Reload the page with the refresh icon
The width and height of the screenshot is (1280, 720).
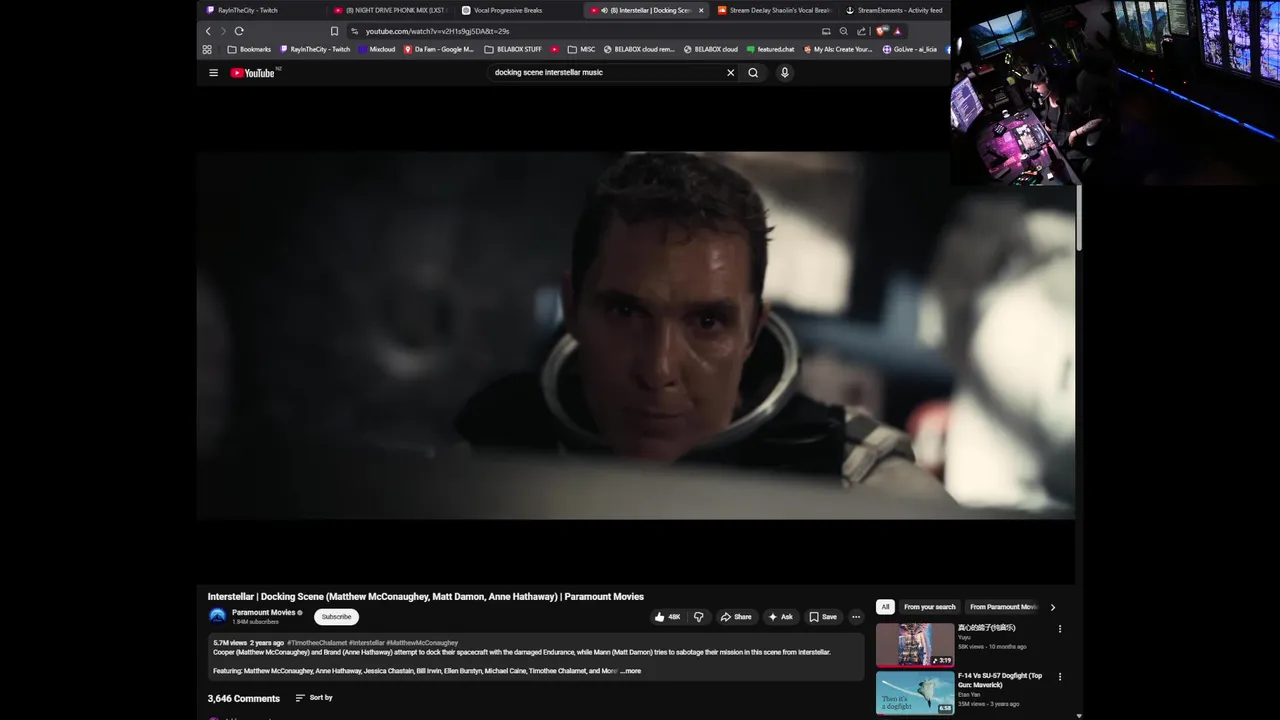click(x=239, y=31)
